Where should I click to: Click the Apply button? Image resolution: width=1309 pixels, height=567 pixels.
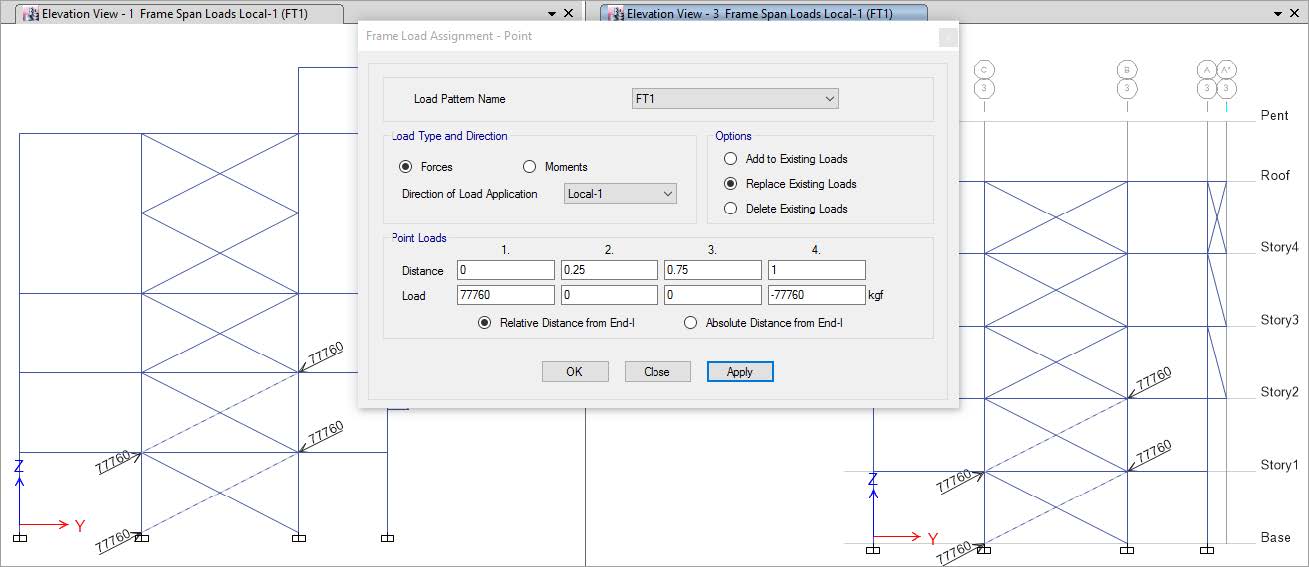tap(740, 371)
